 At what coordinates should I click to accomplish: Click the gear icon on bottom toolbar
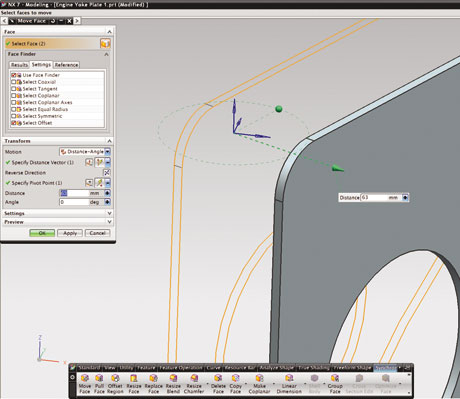(x=73, y=377)
